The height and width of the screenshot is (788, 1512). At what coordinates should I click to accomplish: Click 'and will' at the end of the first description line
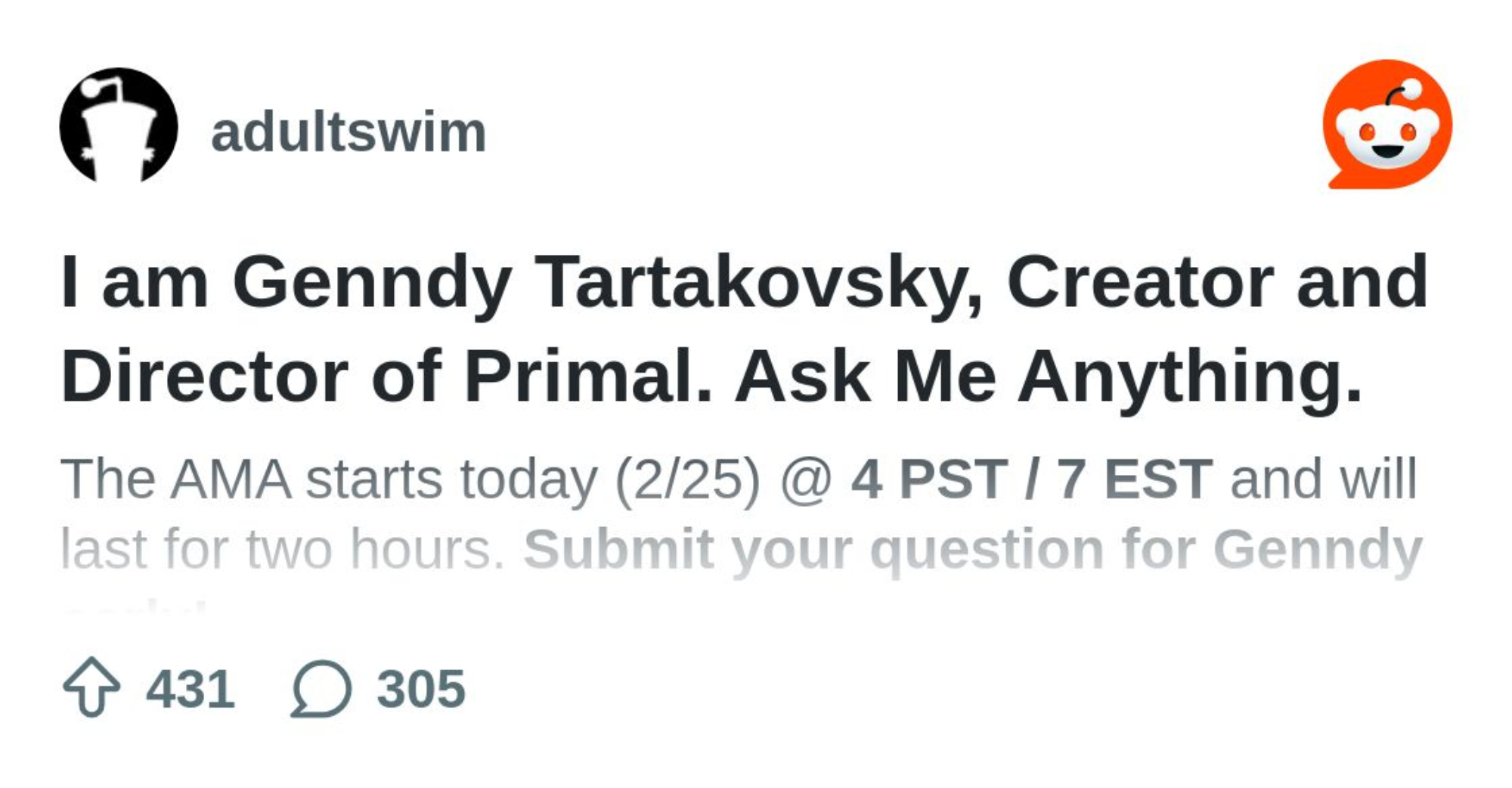pos(1323,479)
